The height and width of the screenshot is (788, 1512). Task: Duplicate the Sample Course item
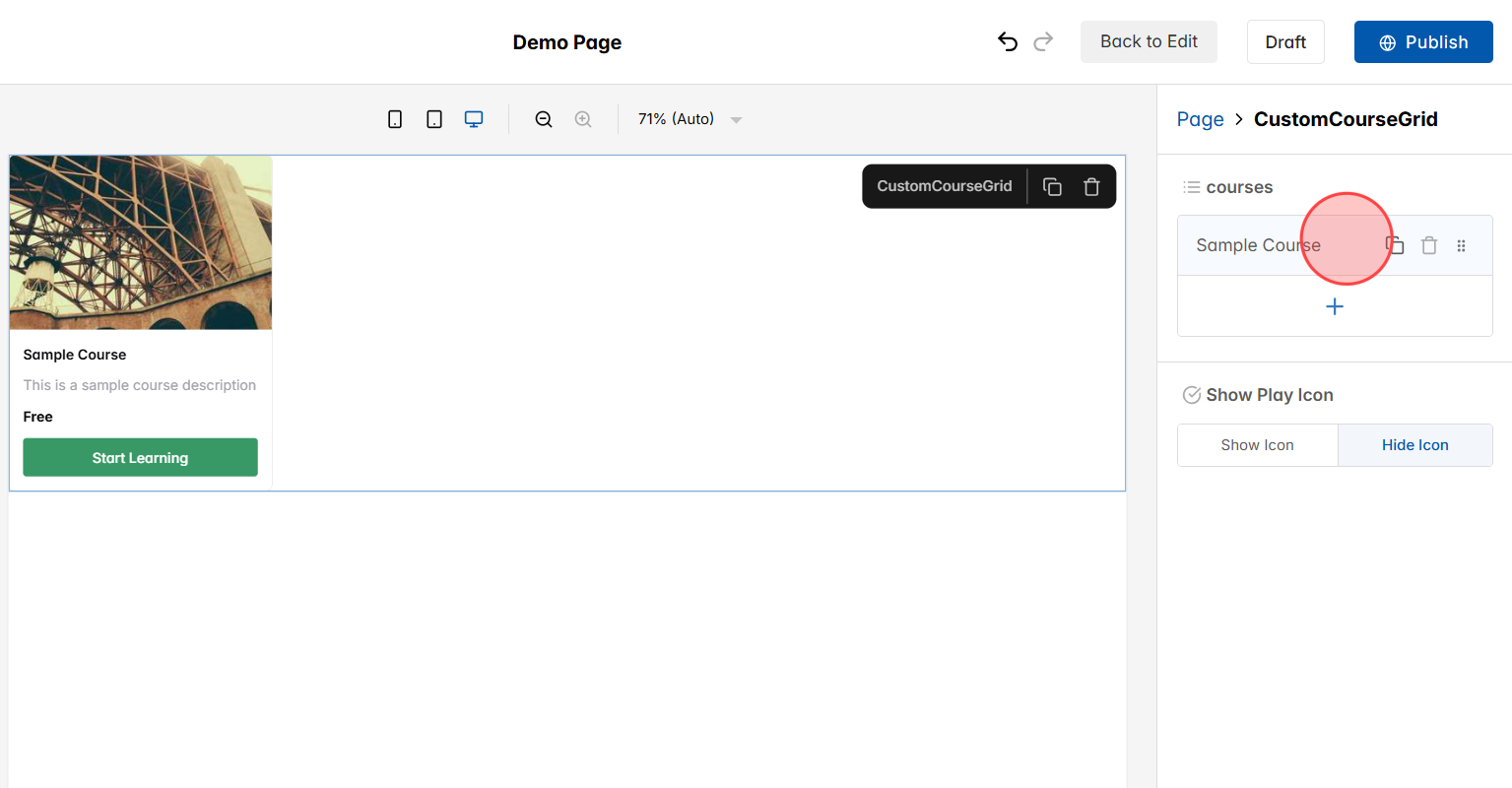[x=1394, y=244]
